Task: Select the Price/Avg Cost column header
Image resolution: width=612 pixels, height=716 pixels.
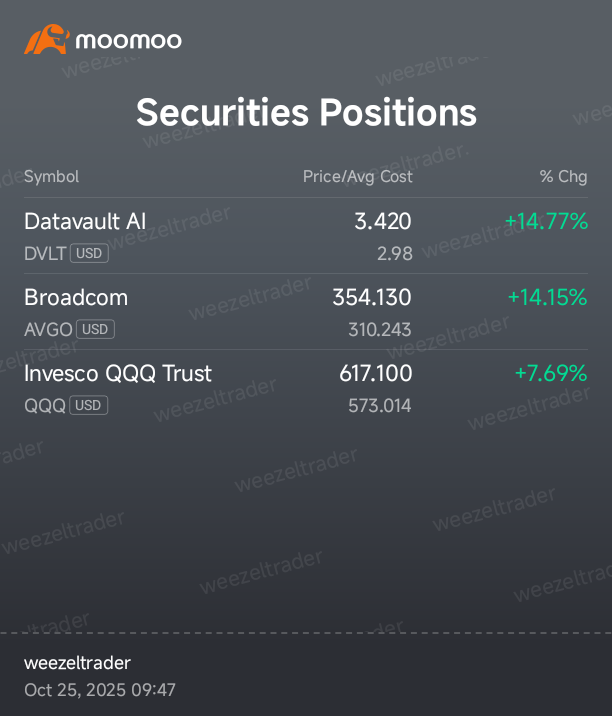Action: click(358, 177)
